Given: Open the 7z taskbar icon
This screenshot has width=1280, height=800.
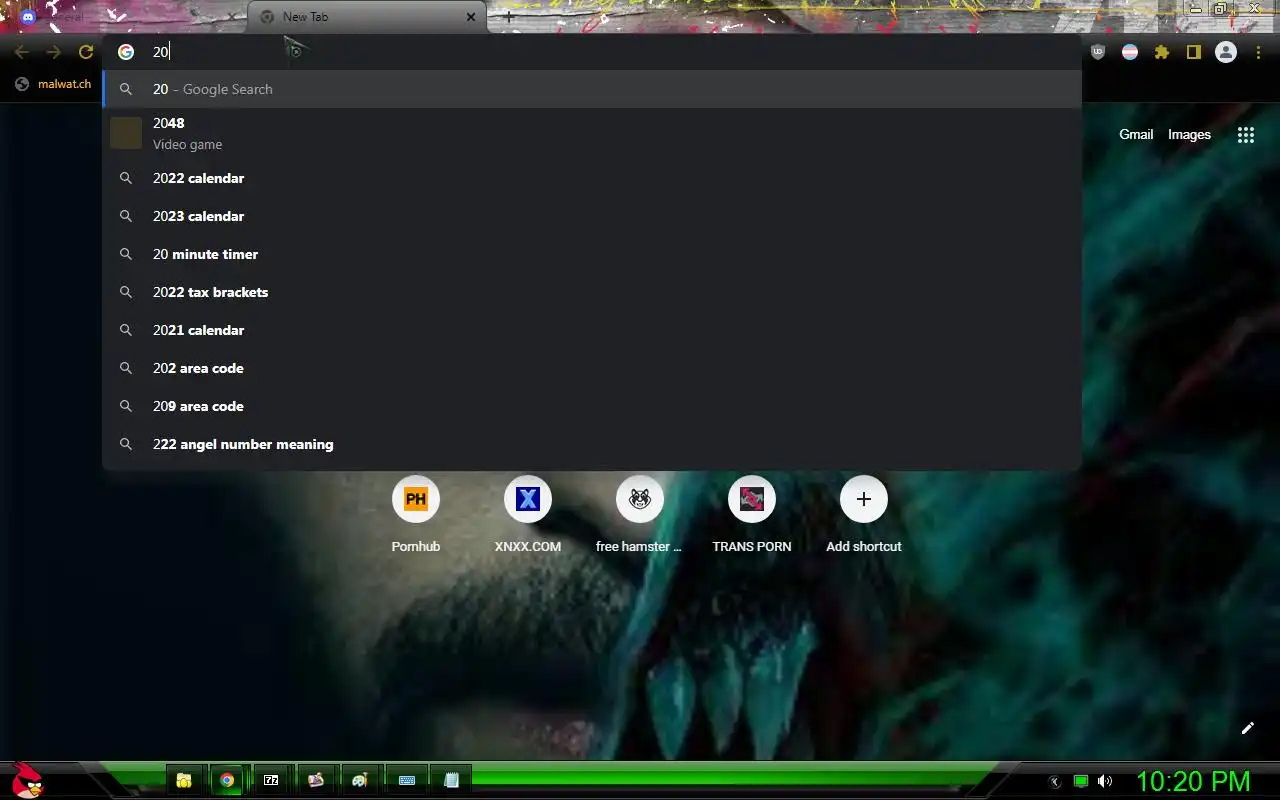Looking at the screenshot, I should click(x=271, y=780).
